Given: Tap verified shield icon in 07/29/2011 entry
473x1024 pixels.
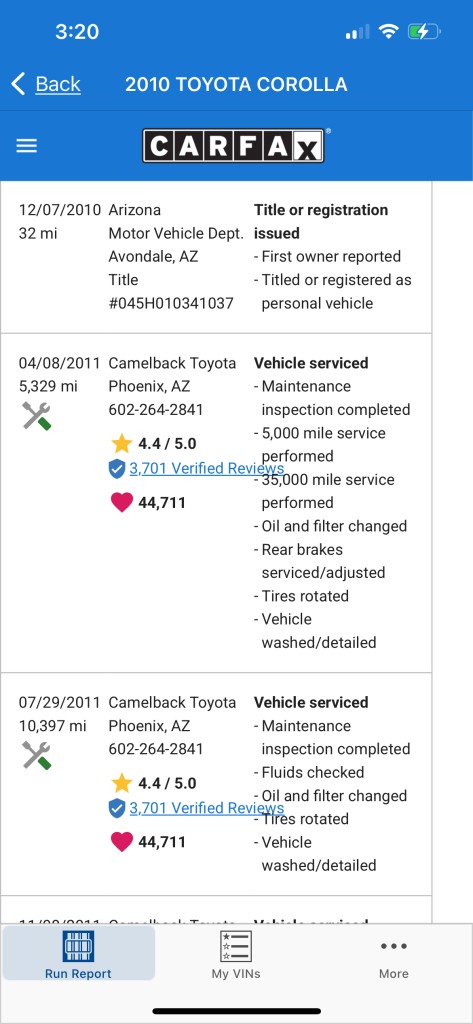Looking at the screenshot, I should (117, 808).
